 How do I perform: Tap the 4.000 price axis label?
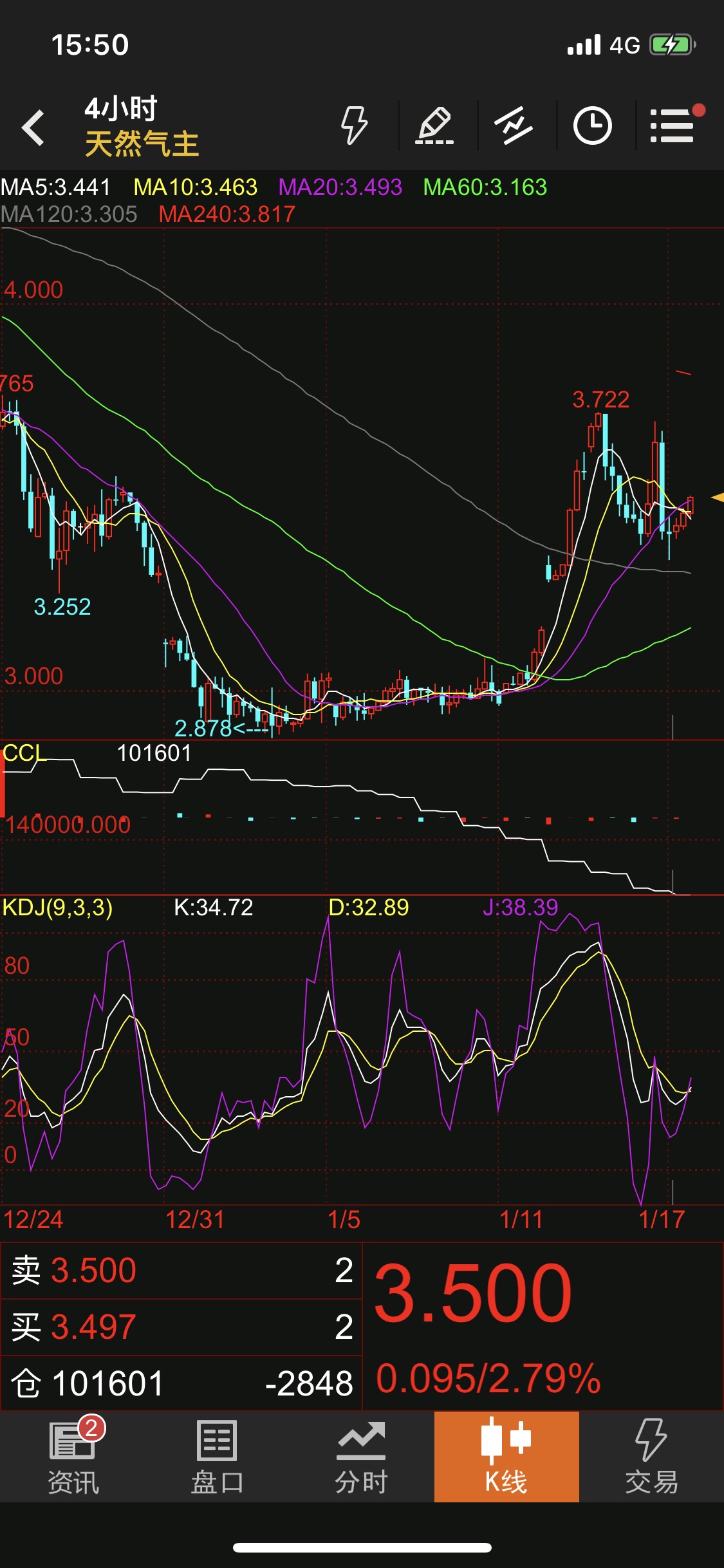click(33, 290)
